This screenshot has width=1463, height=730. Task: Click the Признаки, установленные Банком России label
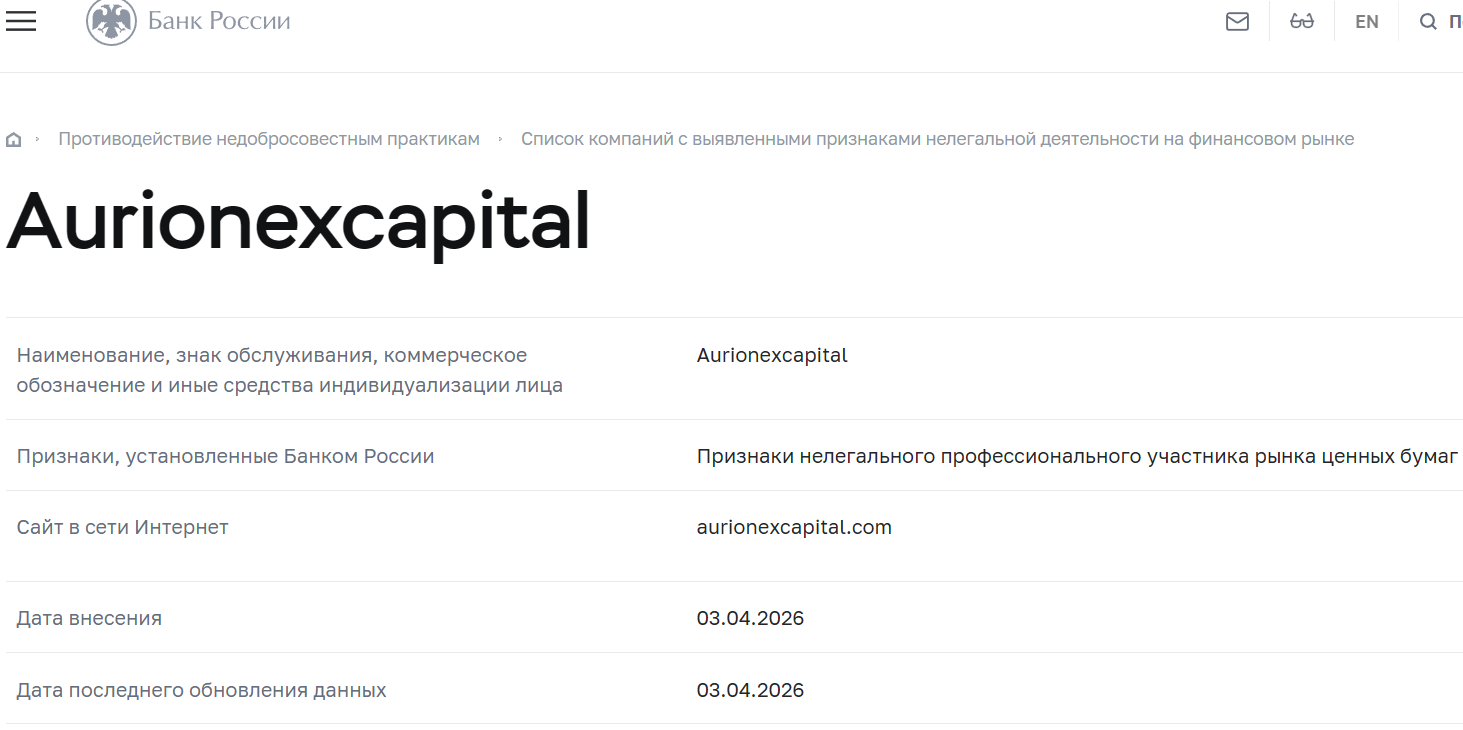pyautogui.click(x=225, y=455)
